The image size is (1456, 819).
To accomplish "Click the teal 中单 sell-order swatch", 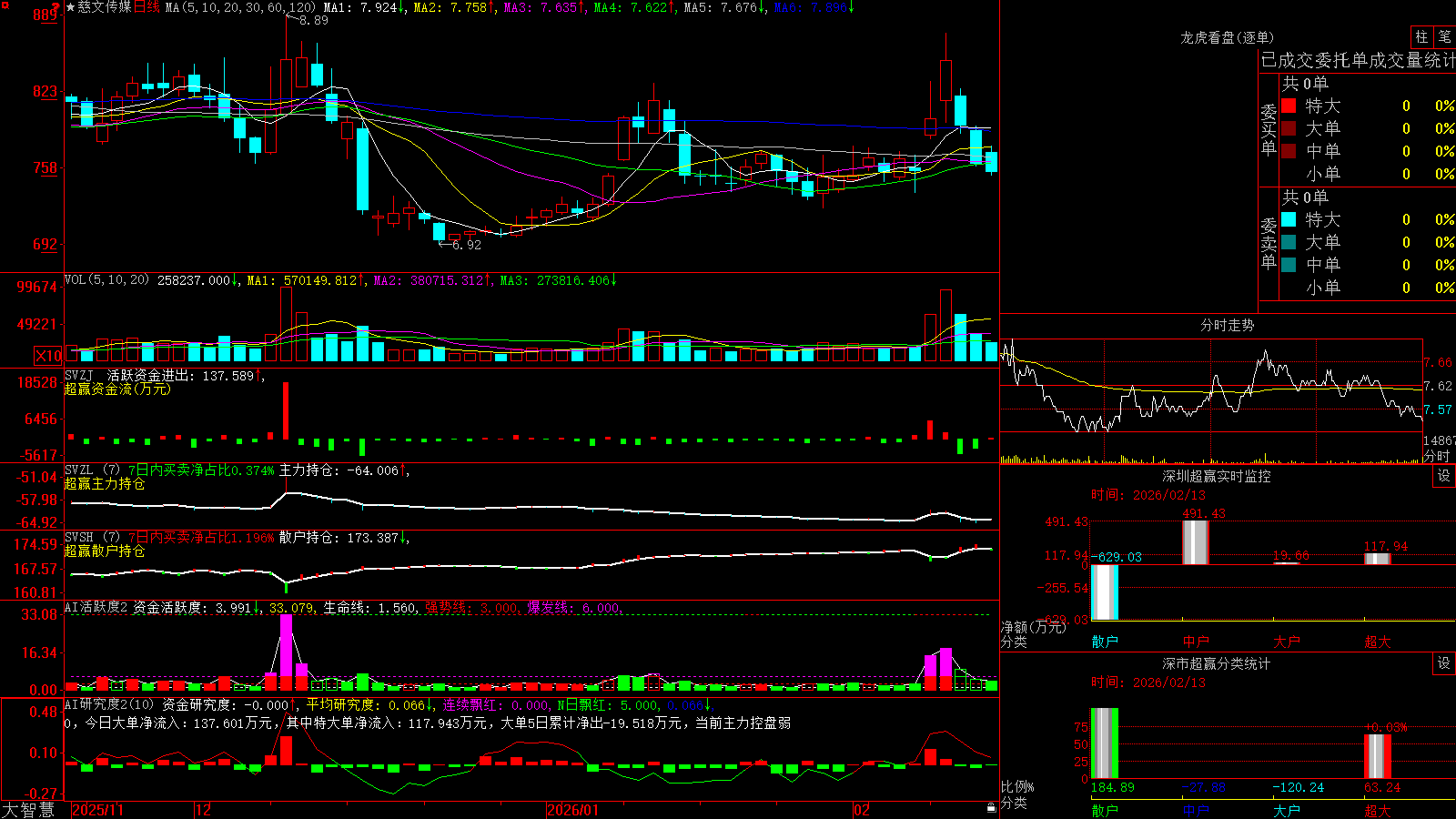I will pyautogui.click(x=1289, y=265).
